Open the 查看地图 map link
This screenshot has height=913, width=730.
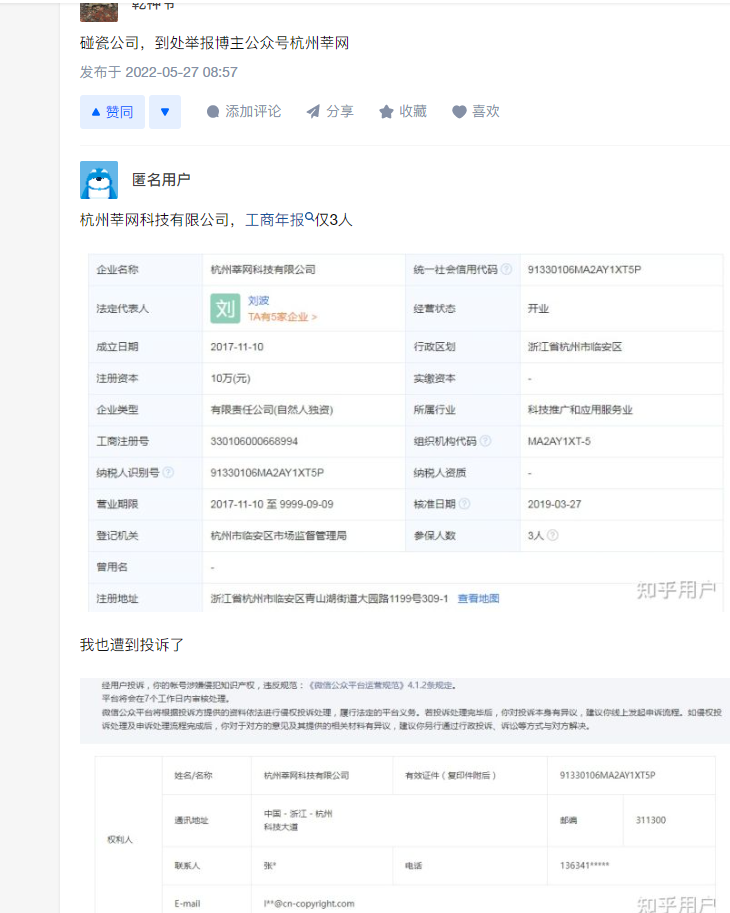coord(479,599)
